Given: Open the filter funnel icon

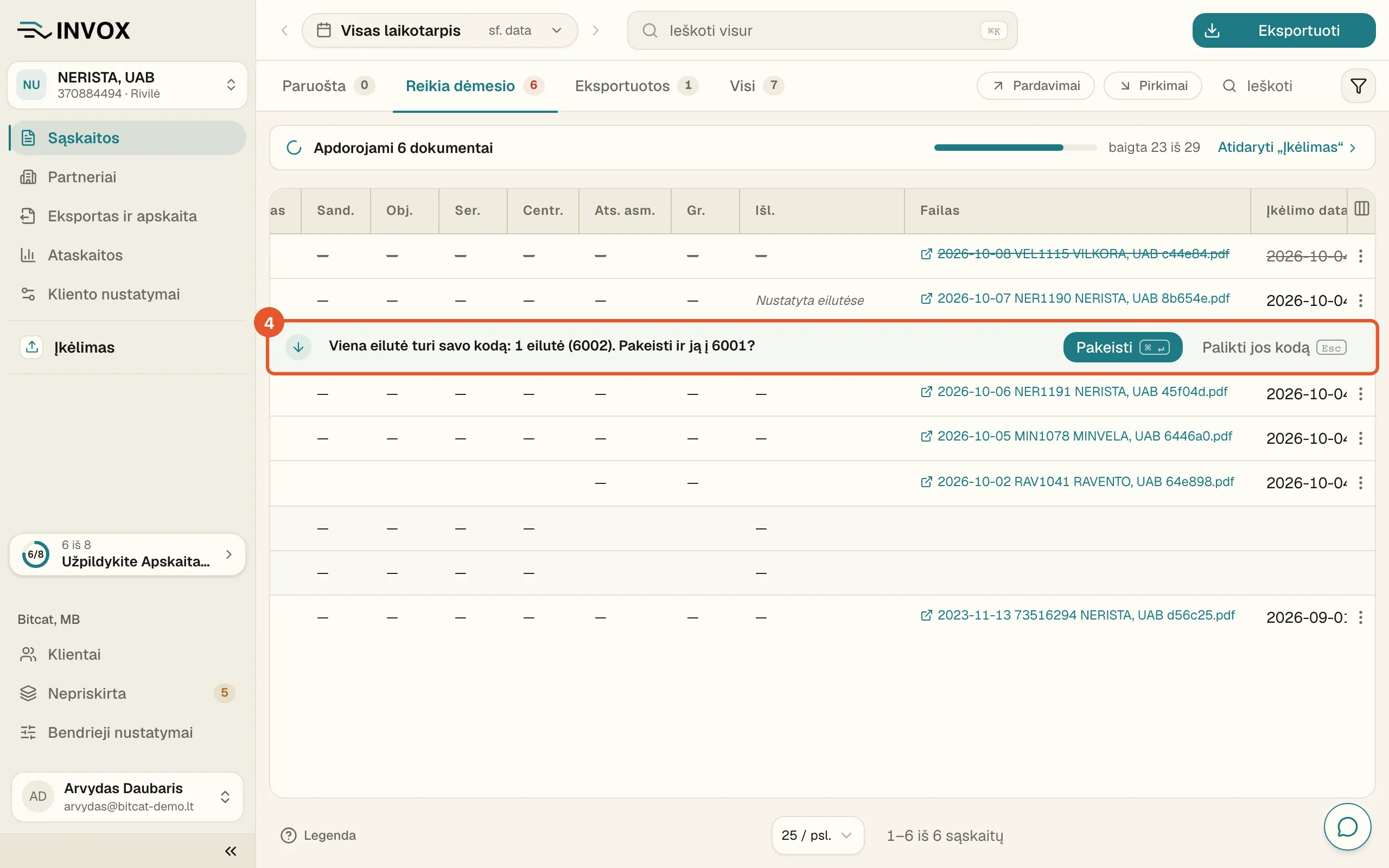Looking at the screenshot, I should pos(1358,86).
